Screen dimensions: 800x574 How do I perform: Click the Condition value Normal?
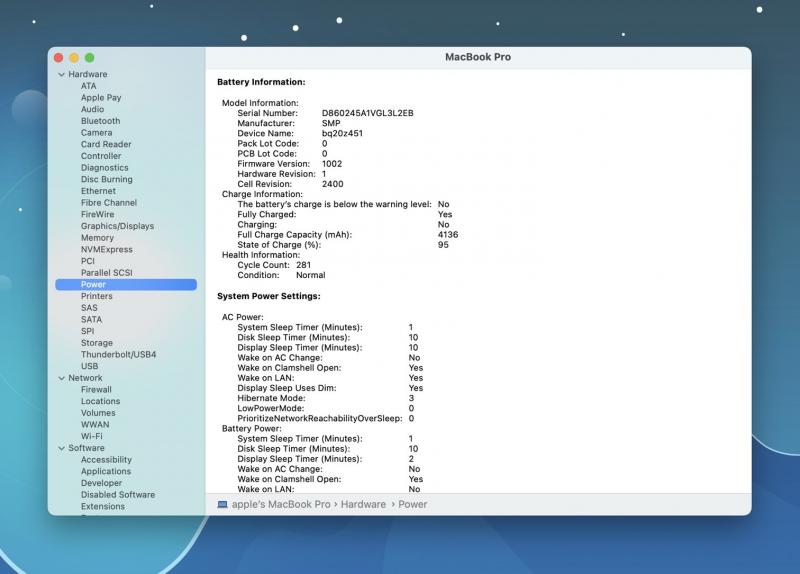coord(310,276)
